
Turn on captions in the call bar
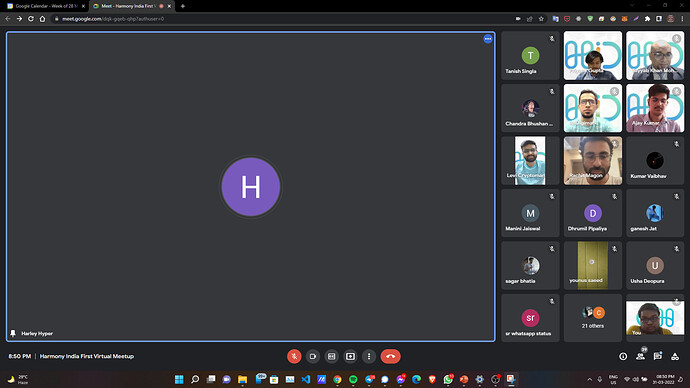click(332, 356)
